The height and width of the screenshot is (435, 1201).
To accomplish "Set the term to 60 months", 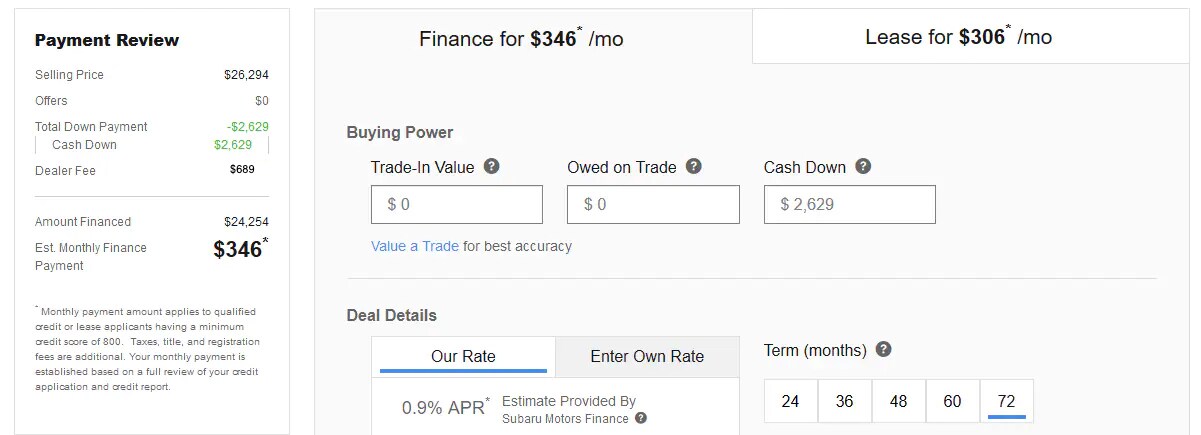I will pos(953,401).
